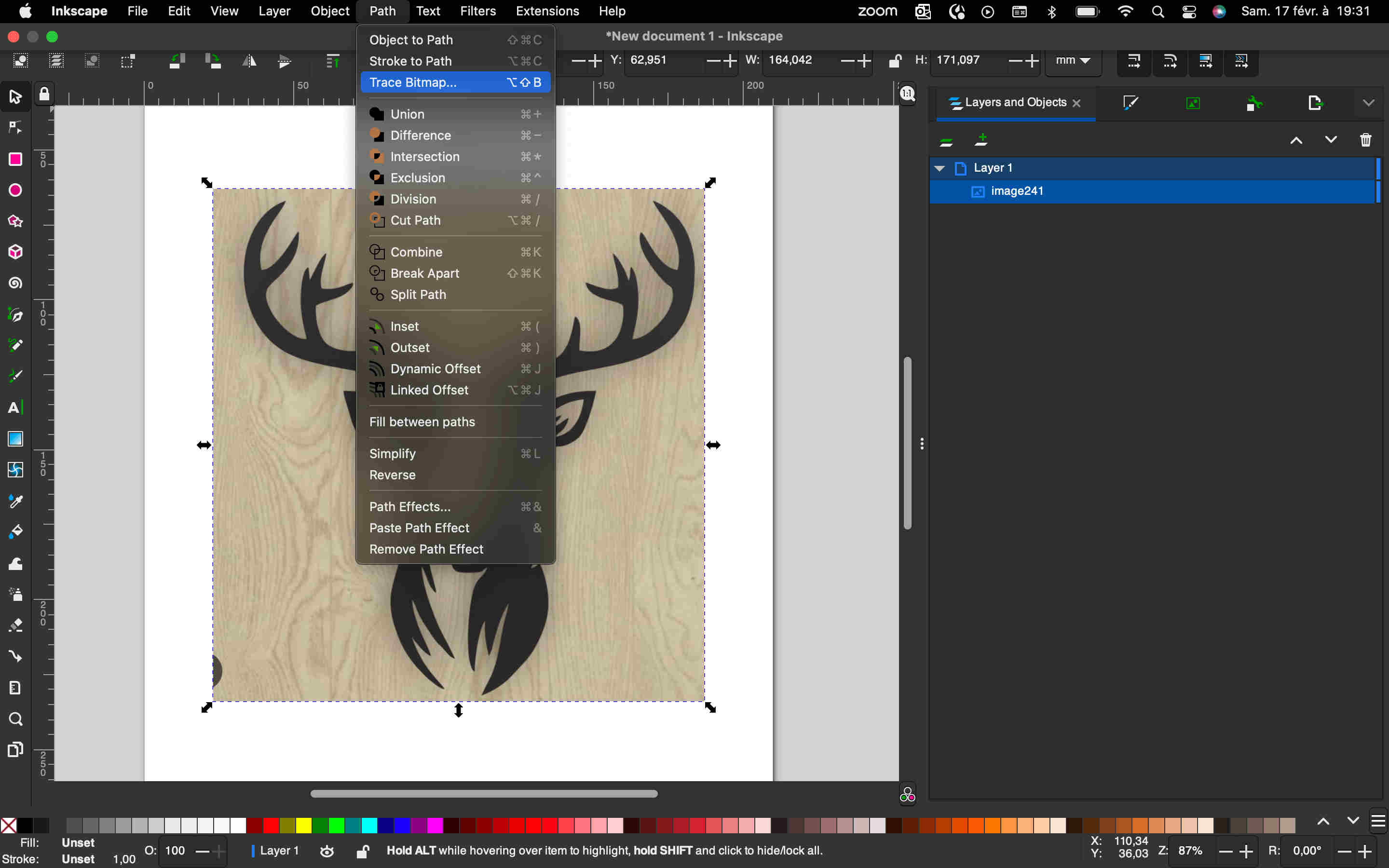
Task: Toggle current layer lock in status bar
Action: [362, 851]
